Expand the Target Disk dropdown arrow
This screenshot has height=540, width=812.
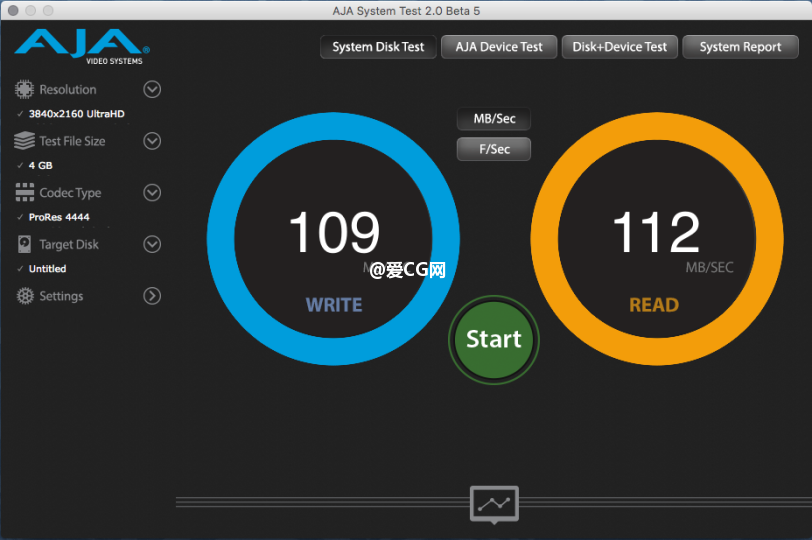tap(152, 244)
